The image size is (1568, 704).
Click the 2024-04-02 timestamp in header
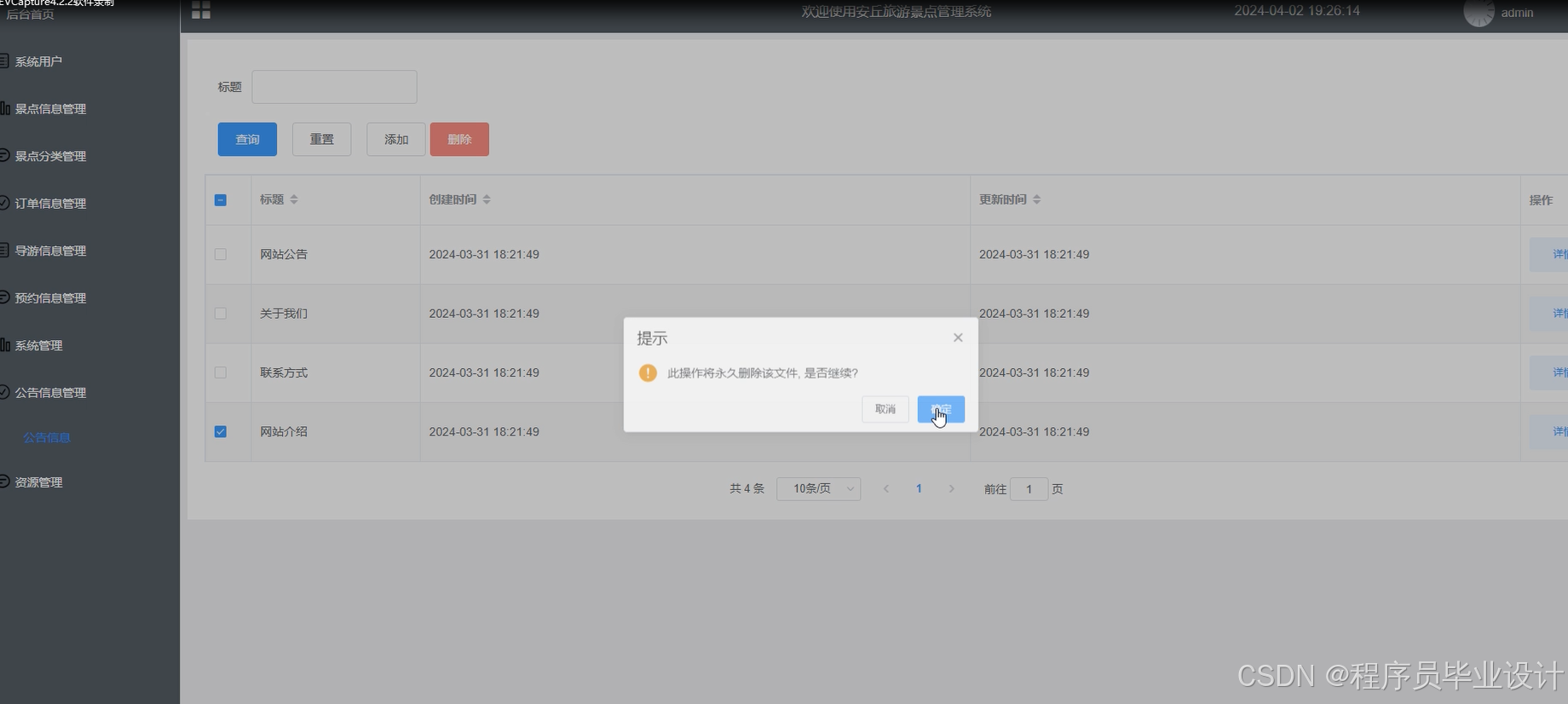coord(1297,11)
